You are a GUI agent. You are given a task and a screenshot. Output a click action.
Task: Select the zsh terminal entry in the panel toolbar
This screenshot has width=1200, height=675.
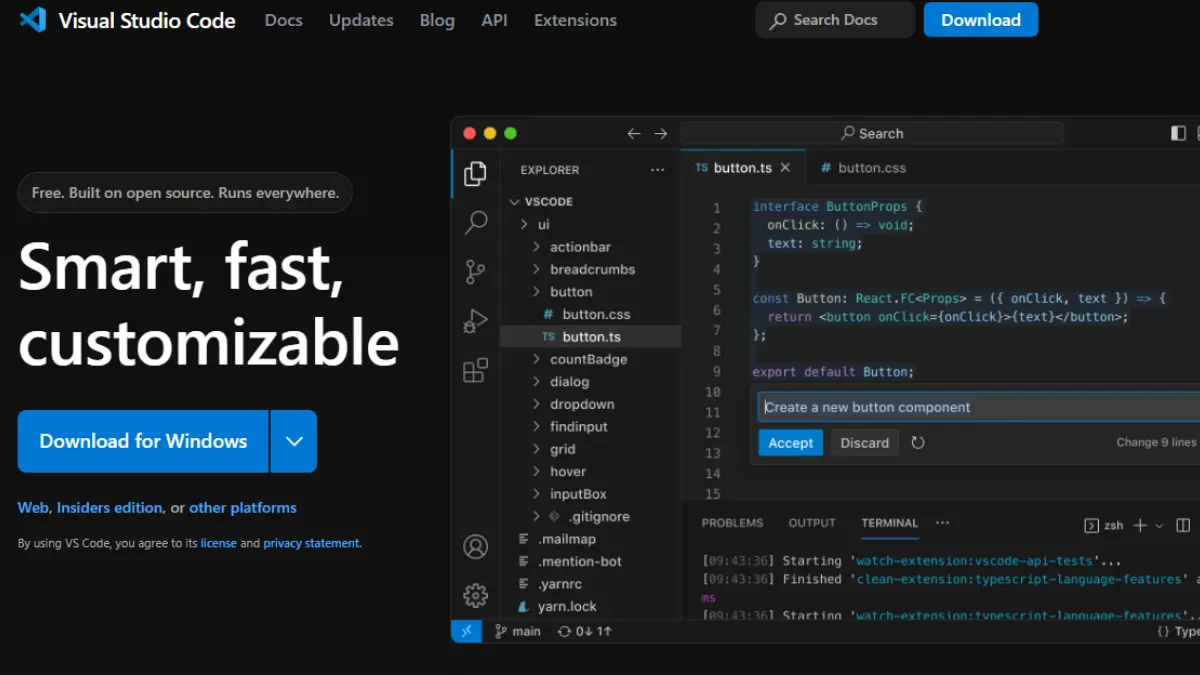click(x=1104, y=525)
